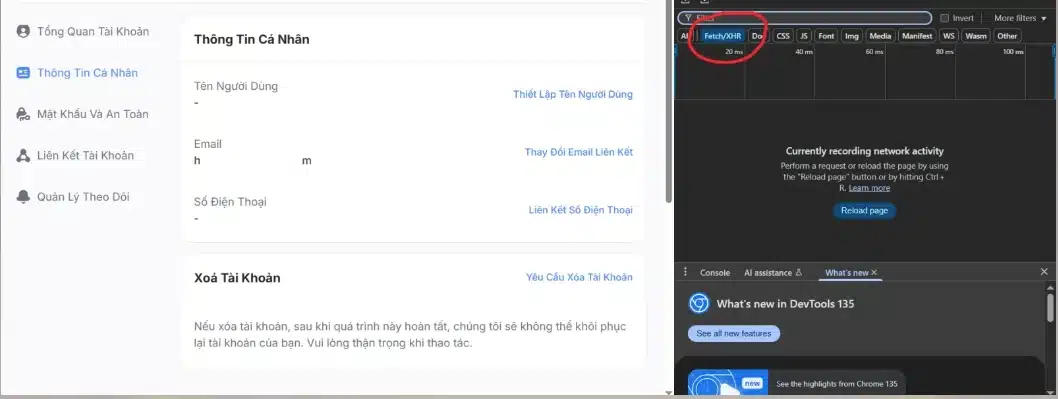Click the 20 ms timeline marker
Image resolution: width=1058 pixels, height=399 pixels.
coord(734,51)
